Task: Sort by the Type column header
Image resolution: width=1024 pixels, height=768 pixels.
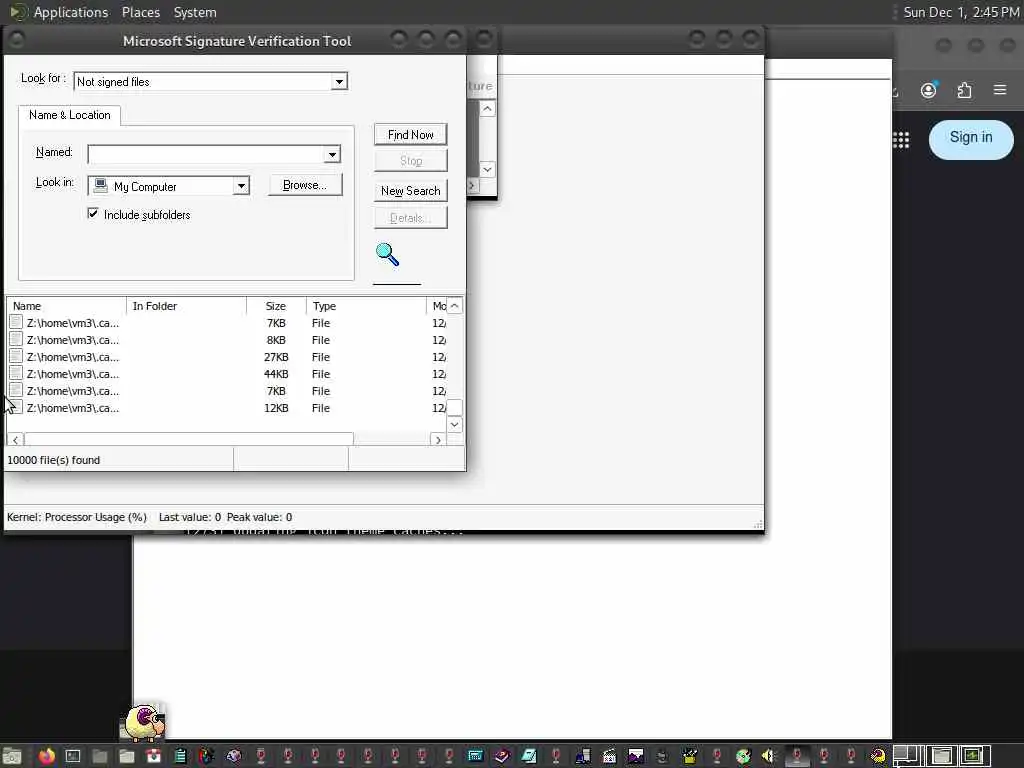Action: tap(366, 306)
